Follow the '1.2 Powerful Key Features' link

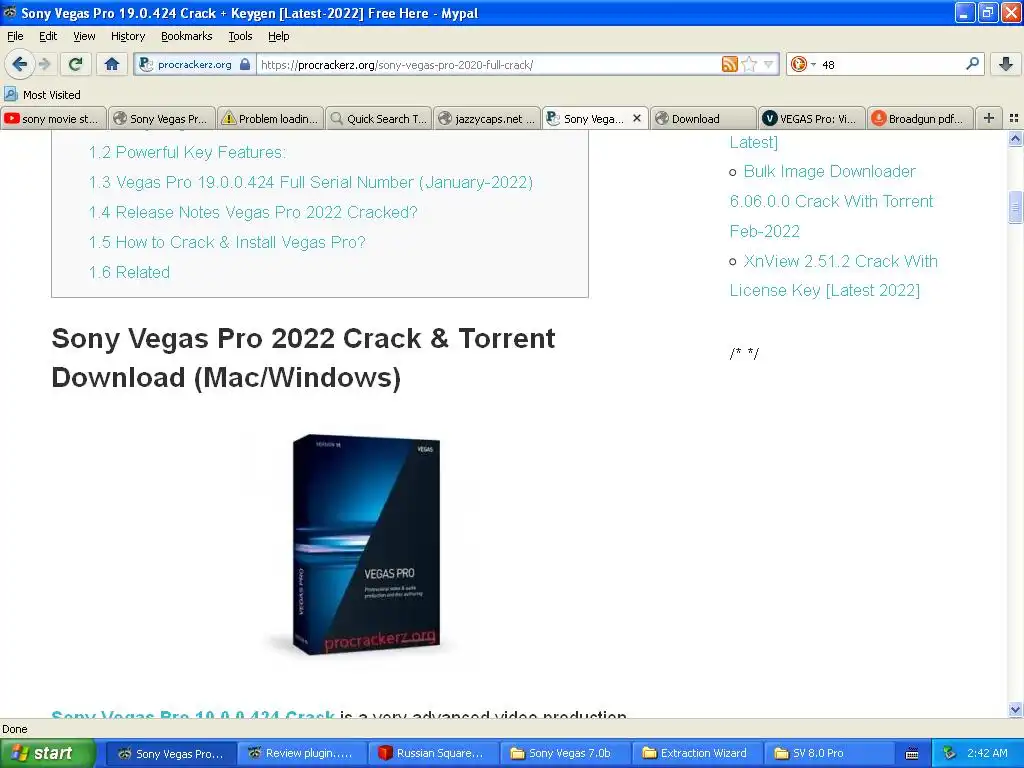pyautogui.click(x=187, y=152)
